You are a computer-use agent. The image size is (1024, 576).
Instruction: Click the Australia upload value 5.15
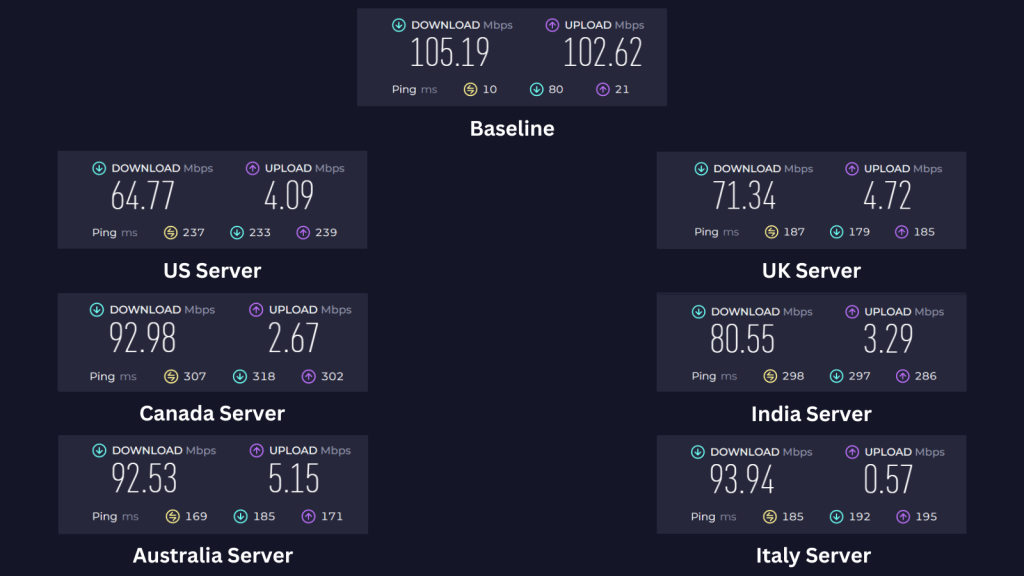pyautogui.click(x=294, y=479)
